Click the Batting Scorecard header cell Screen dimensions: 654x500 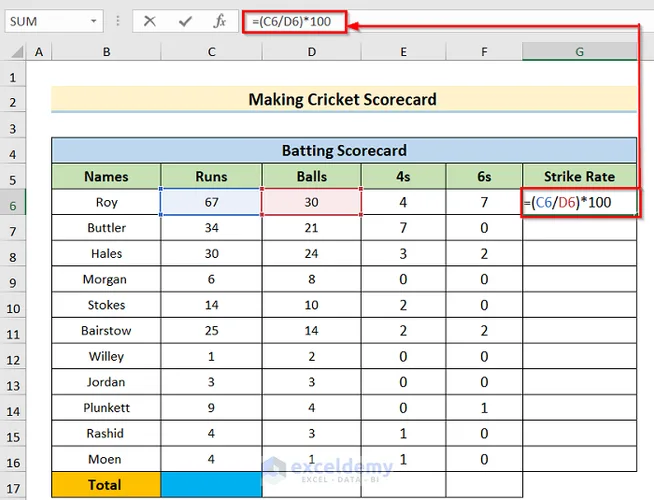(344, 151)
